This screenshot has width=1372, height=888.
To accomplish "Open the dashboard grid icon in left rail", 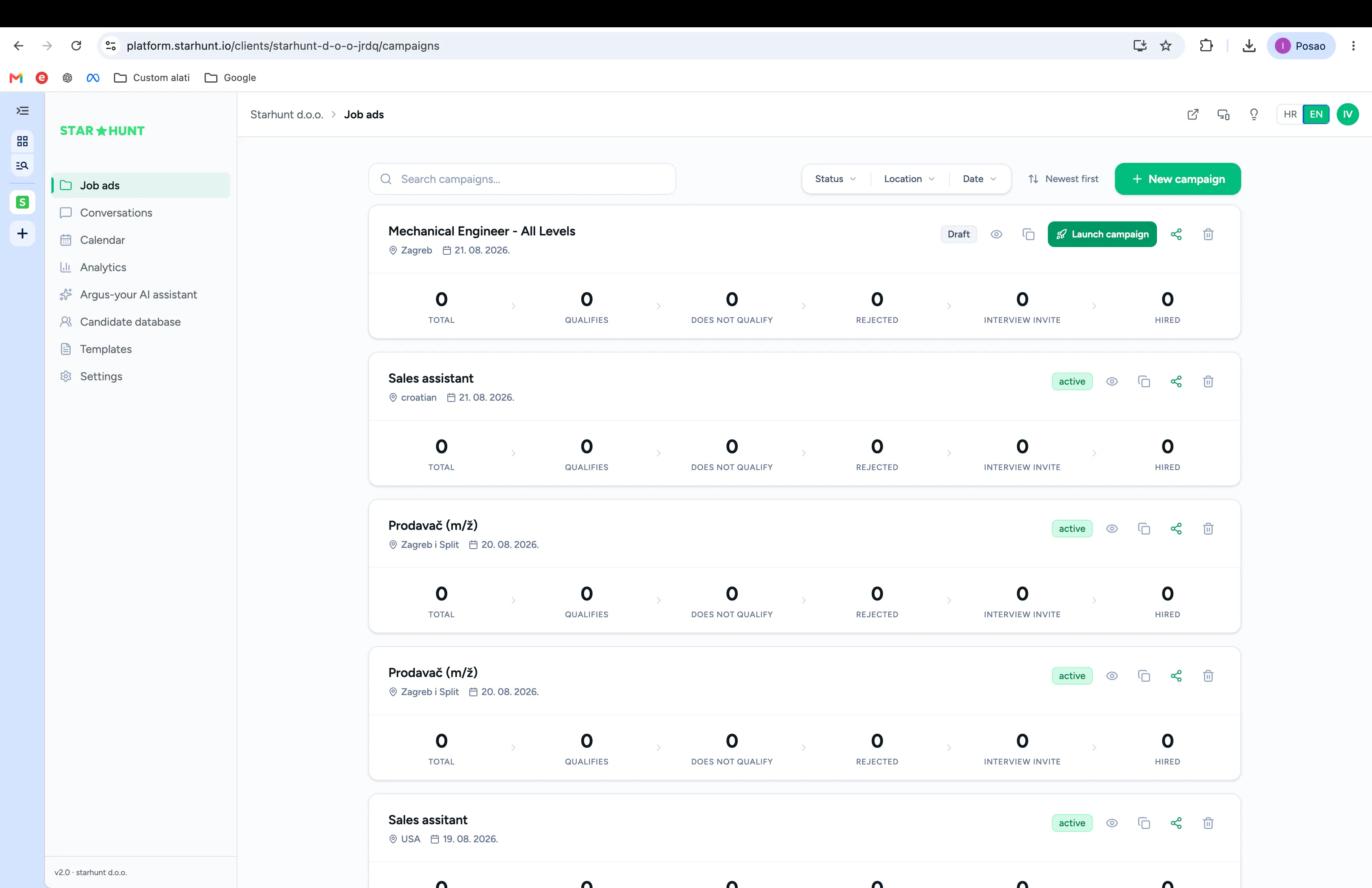I will pos(22,141).
